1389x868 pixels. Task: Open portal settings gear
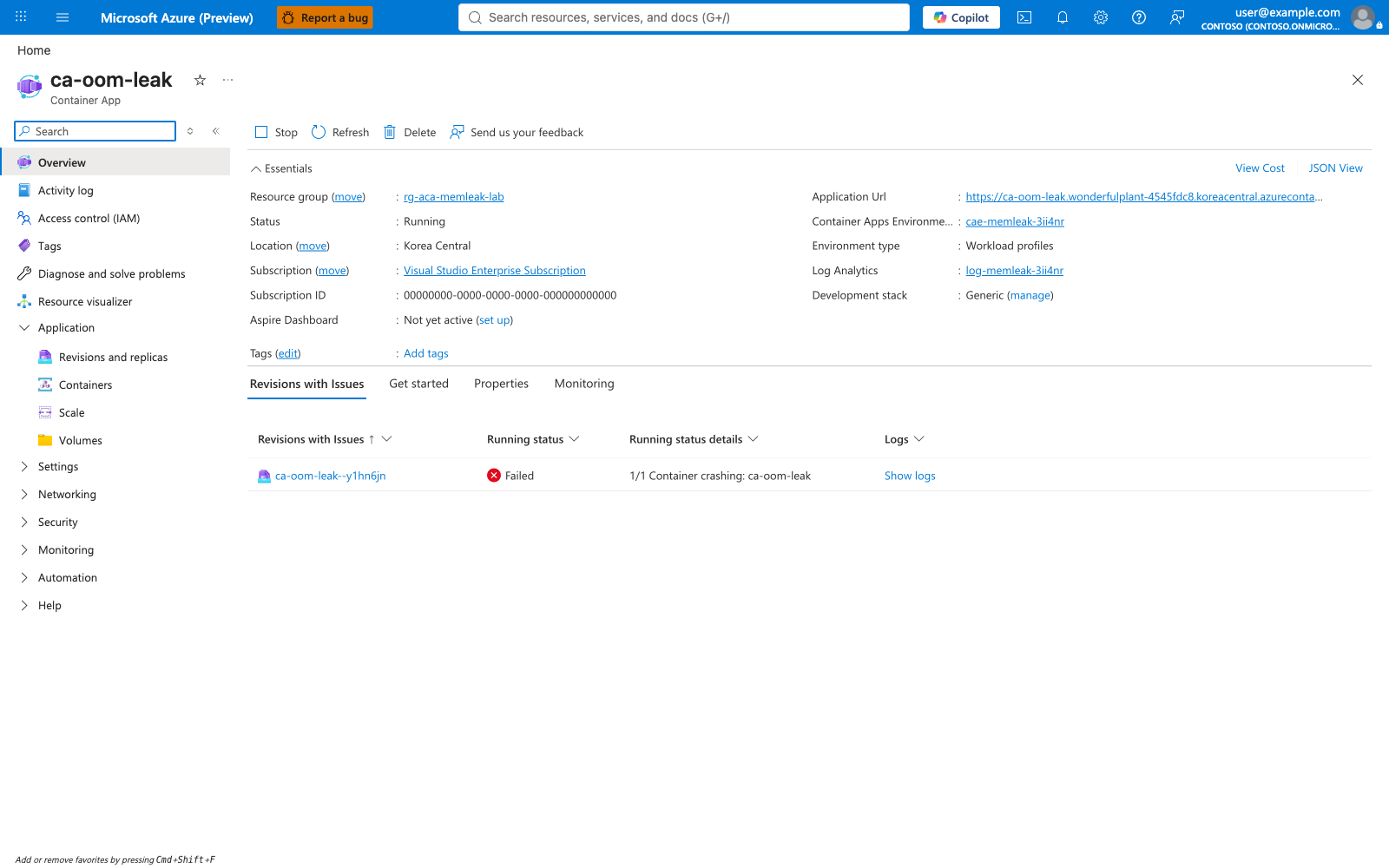tap(1101, 17)
